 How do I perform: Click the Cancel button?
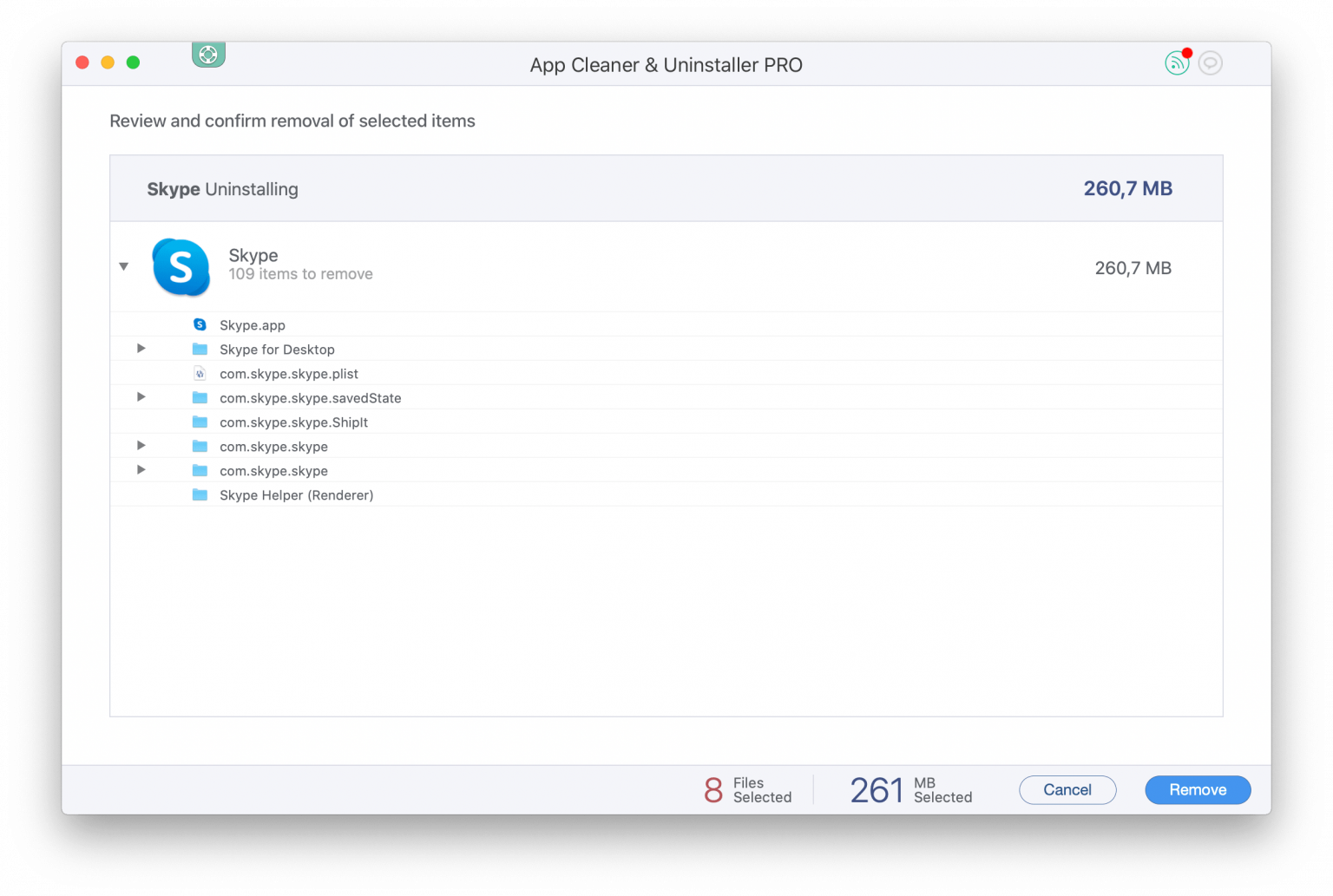[1067, 790]
